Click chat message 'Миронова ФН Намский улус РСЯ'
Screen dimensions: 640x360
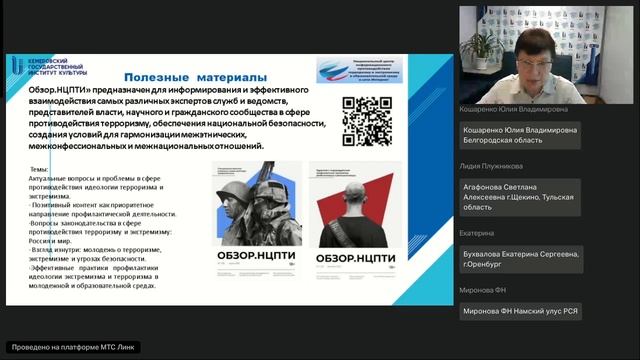[520, 311]
